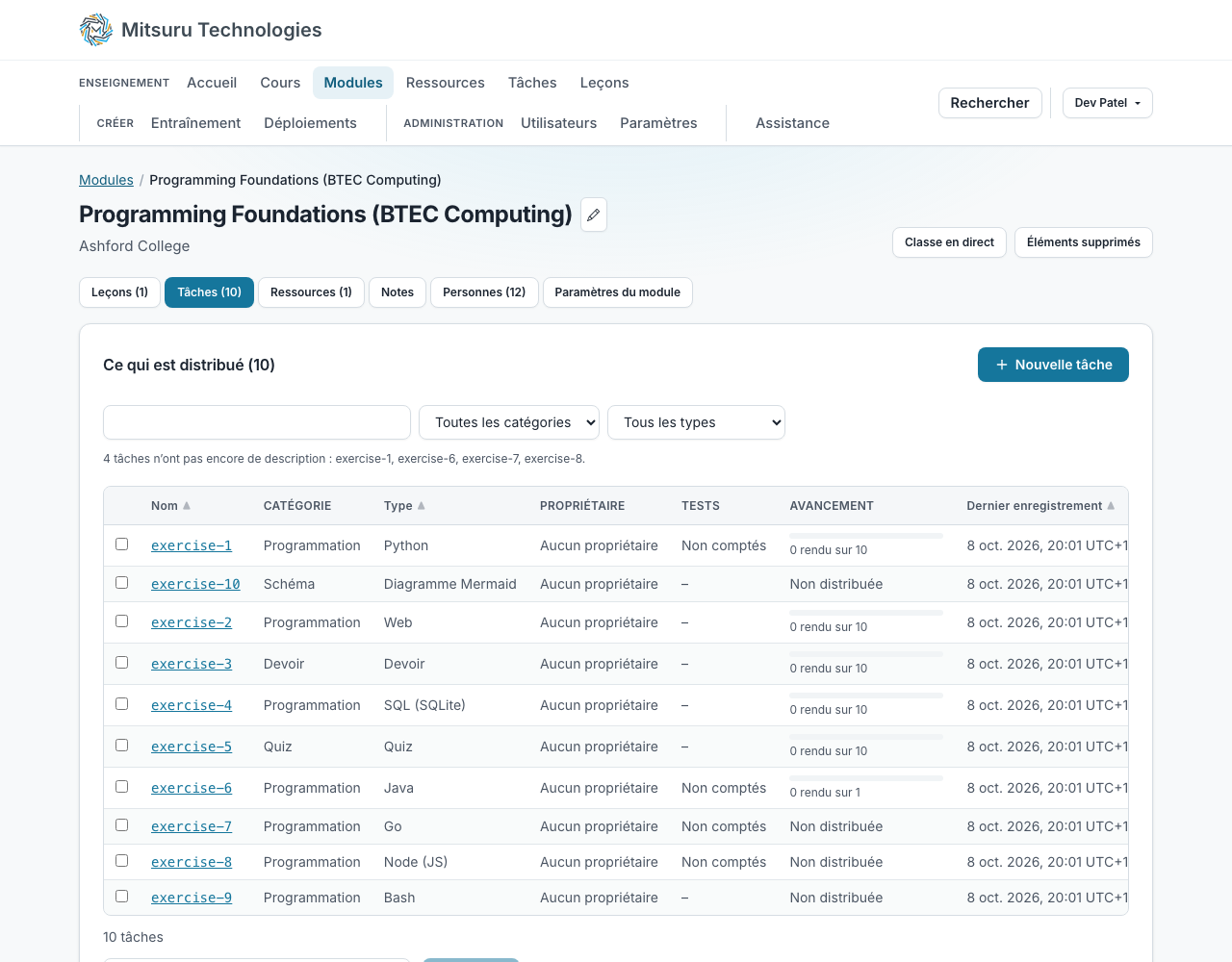Image resolution: width=1232 pixels, height=962 pixels.
Task: Open the Dev Patel user menu
Action: tap(1108, 103)
